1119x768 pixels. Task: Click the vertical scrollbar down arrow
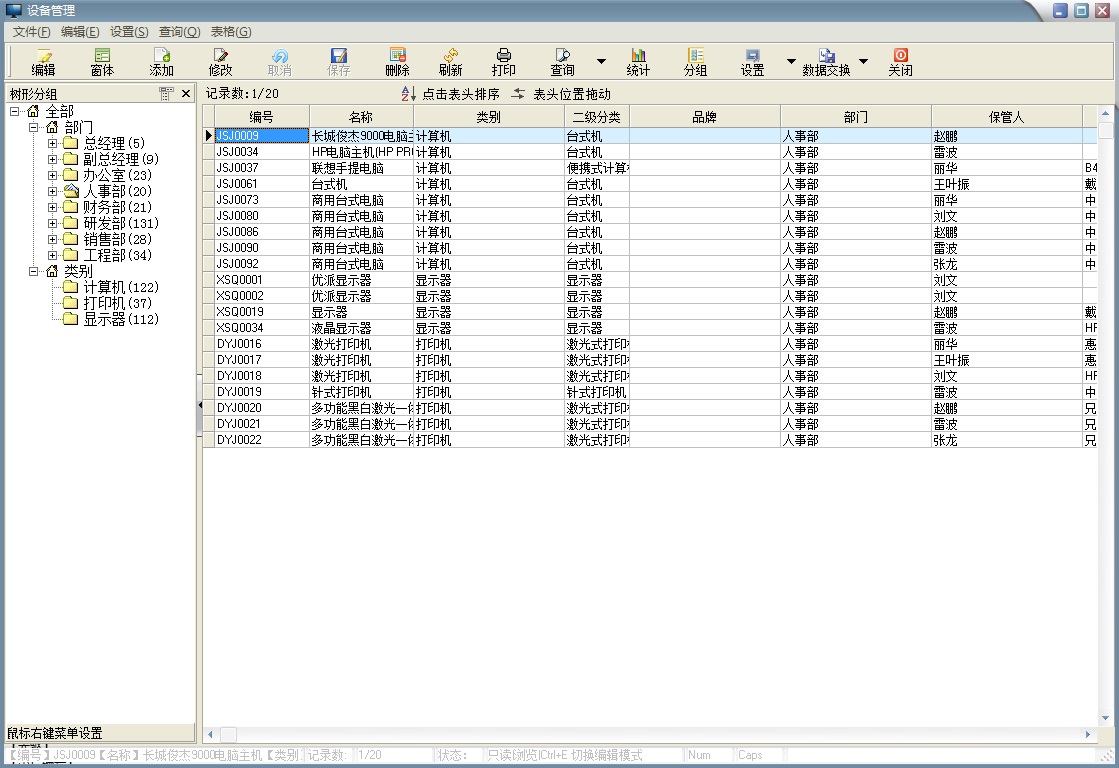tap(1105, 718)
